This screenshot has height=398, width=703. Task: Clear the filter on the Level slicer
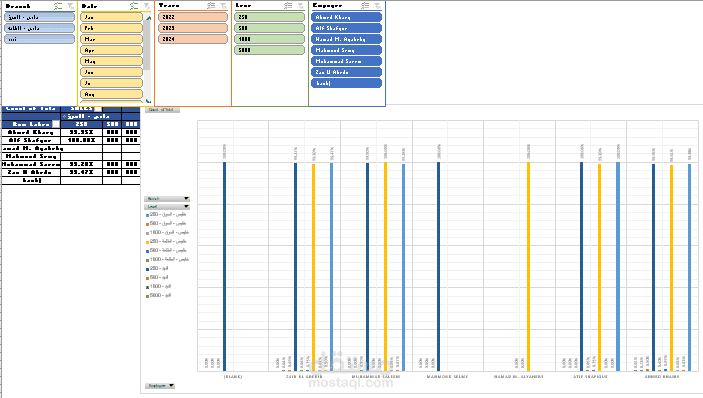[301, 5]
